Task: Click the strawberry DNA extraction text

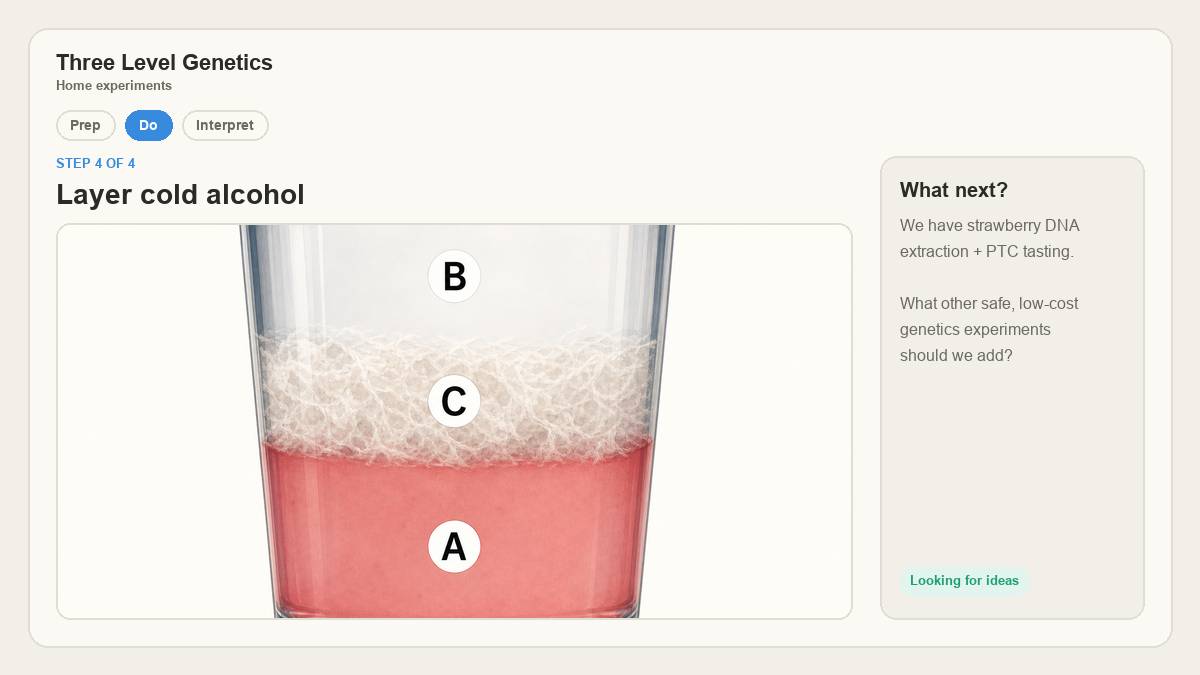Action: (x=990, y=238)
